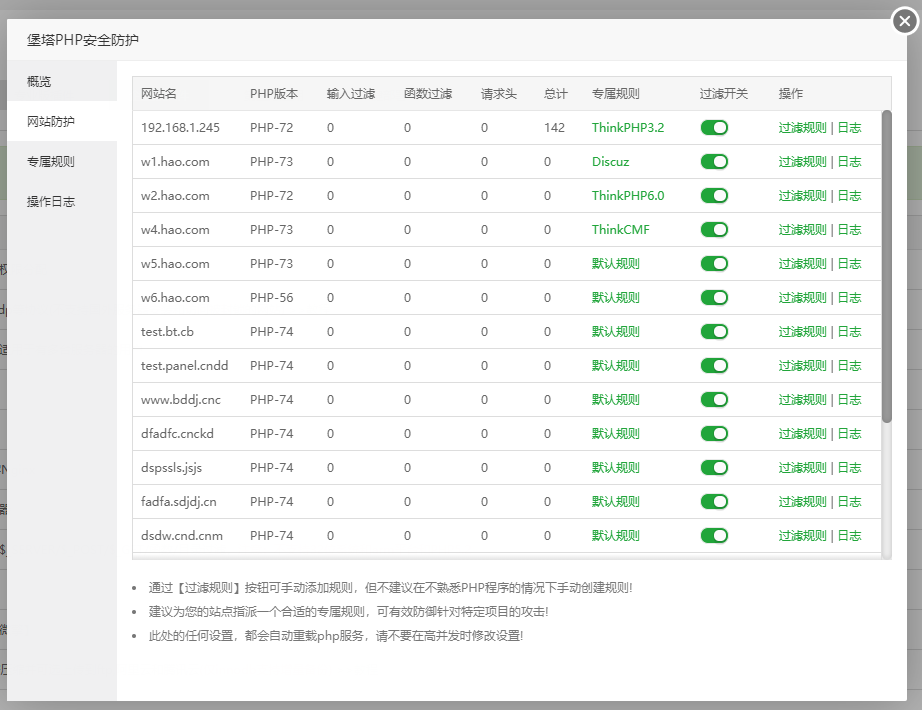Open 过滤规则 for w6.hao.com
Screen dimensions: 922x710
(x=802, y=298)
